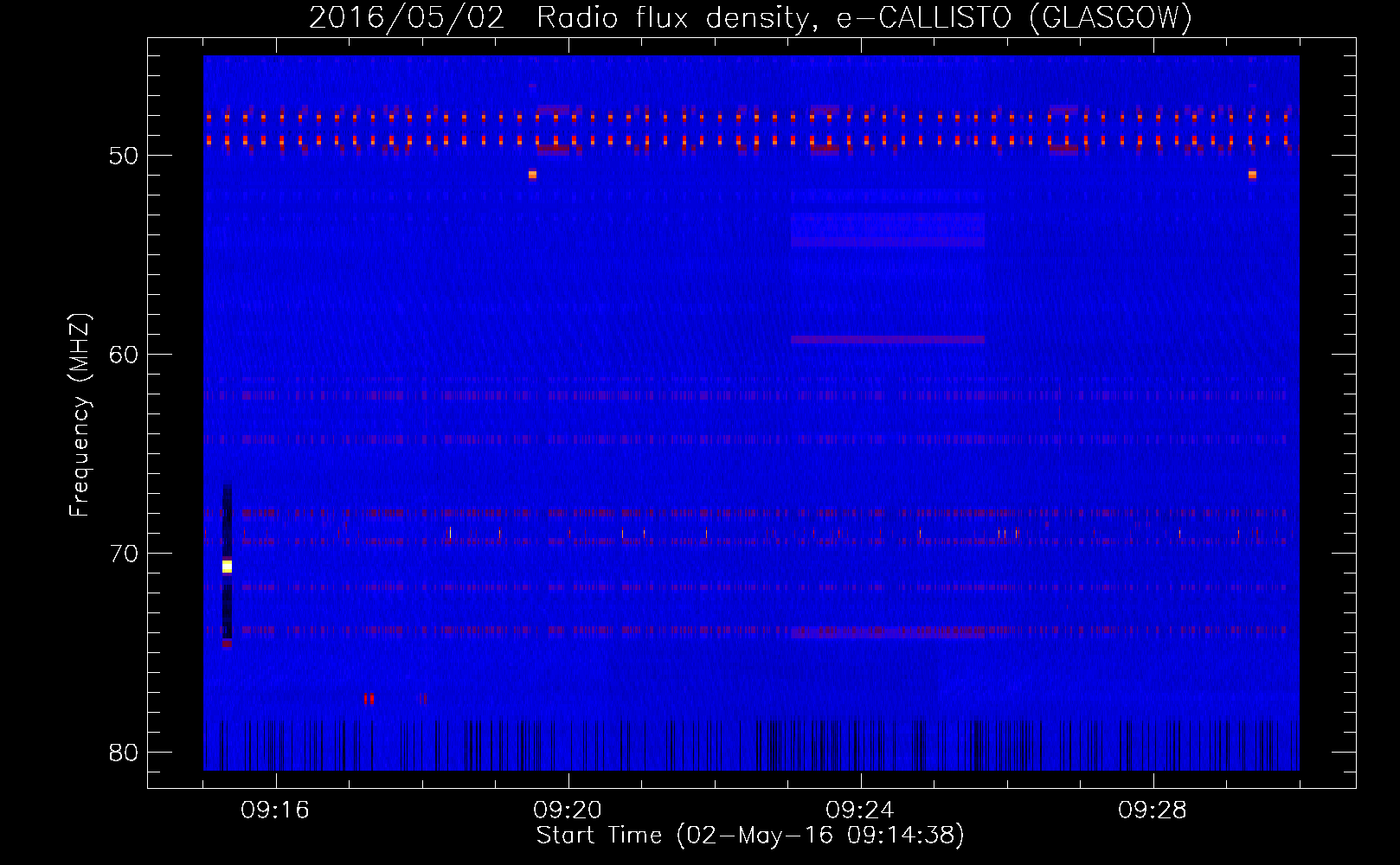Click the time tick label "09:20"

[x=568, y=811]
